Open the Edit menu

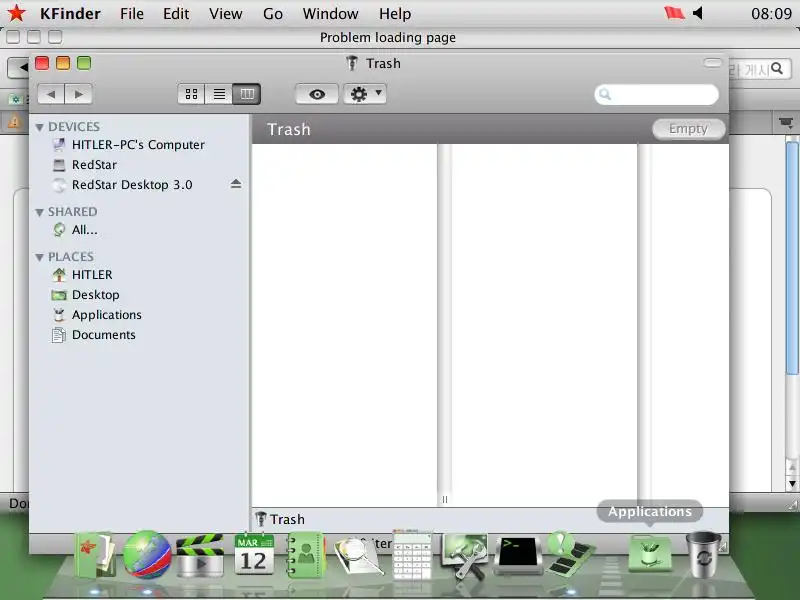(176, 14)
